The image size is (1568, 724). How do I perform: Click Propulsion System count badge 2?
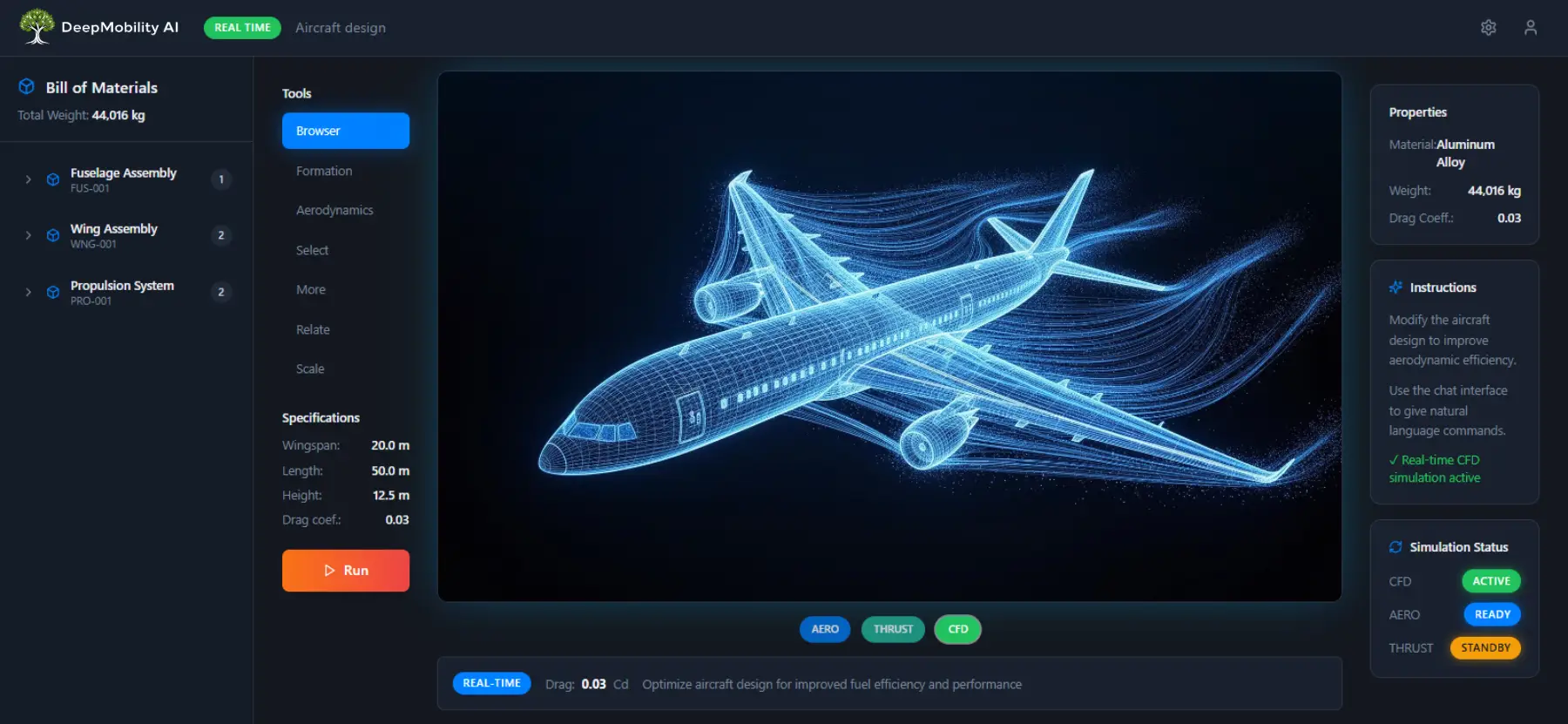221,292
